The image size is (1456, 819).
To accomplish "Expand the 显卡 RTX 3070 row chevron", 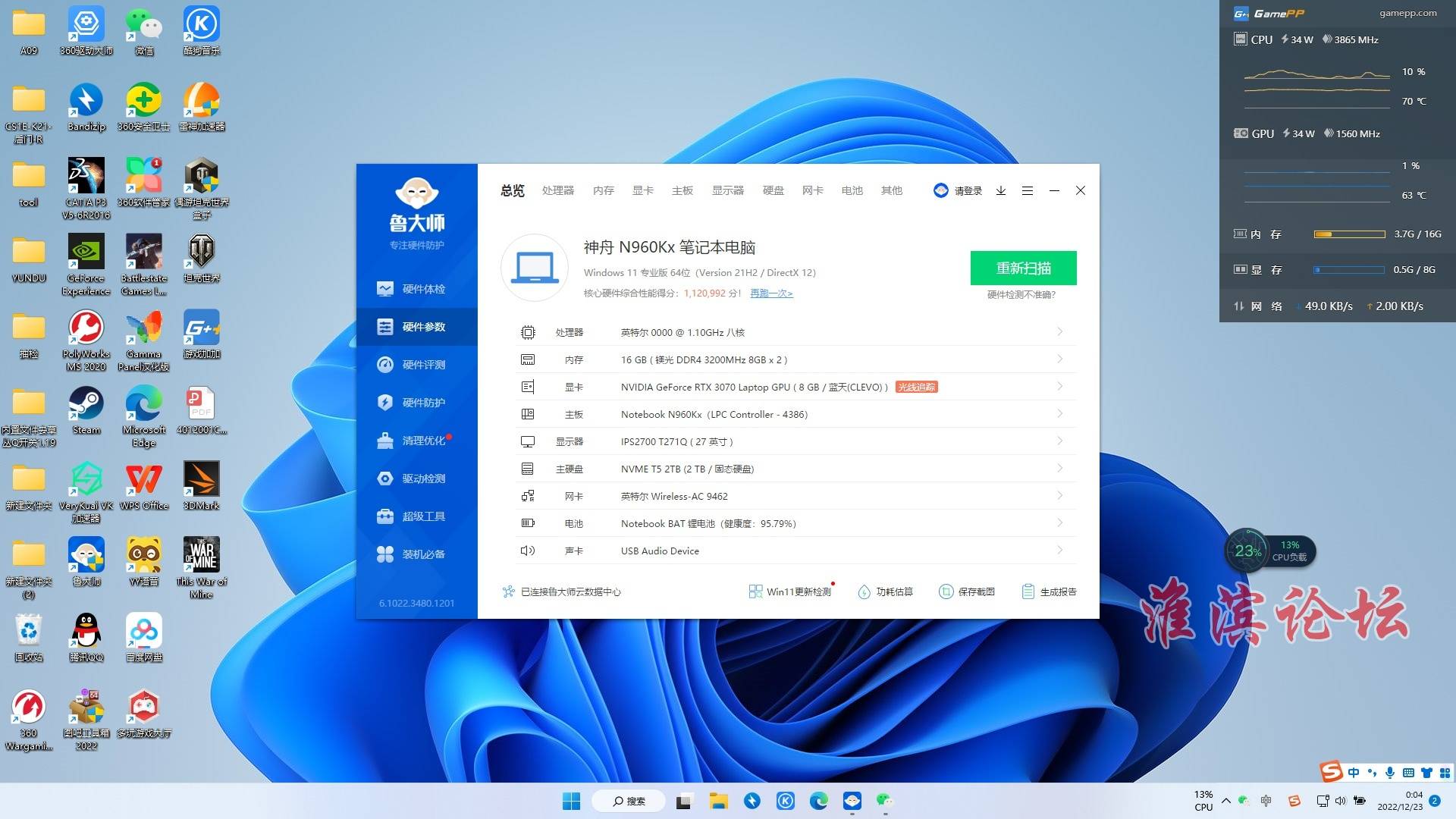I will (x=1060, y=386).
